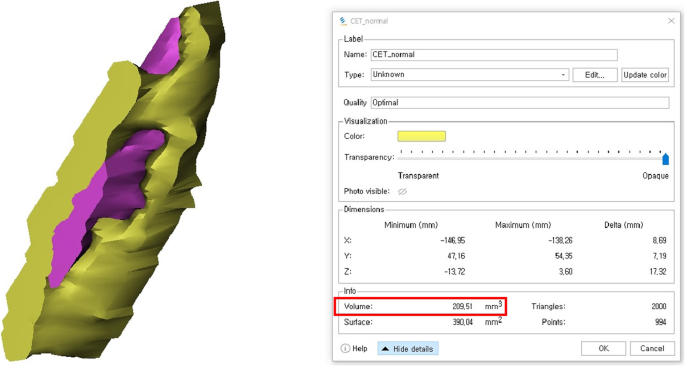Click the Opaque label under slider
The height and width of the screenshot is (366, 685).
point(655,176)
